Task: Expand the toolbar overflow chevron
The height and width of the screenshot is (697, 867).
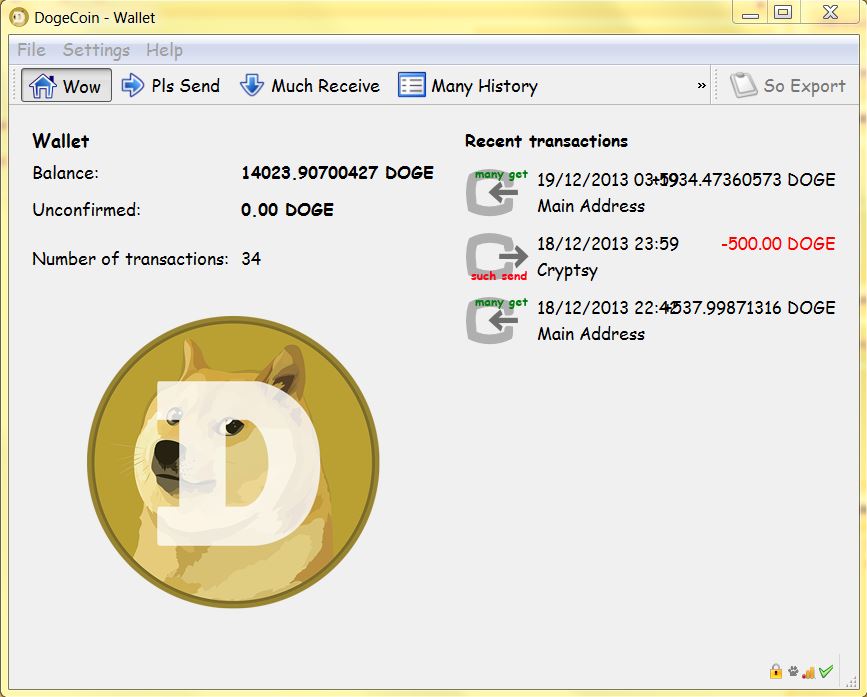Action: [701, 86]
